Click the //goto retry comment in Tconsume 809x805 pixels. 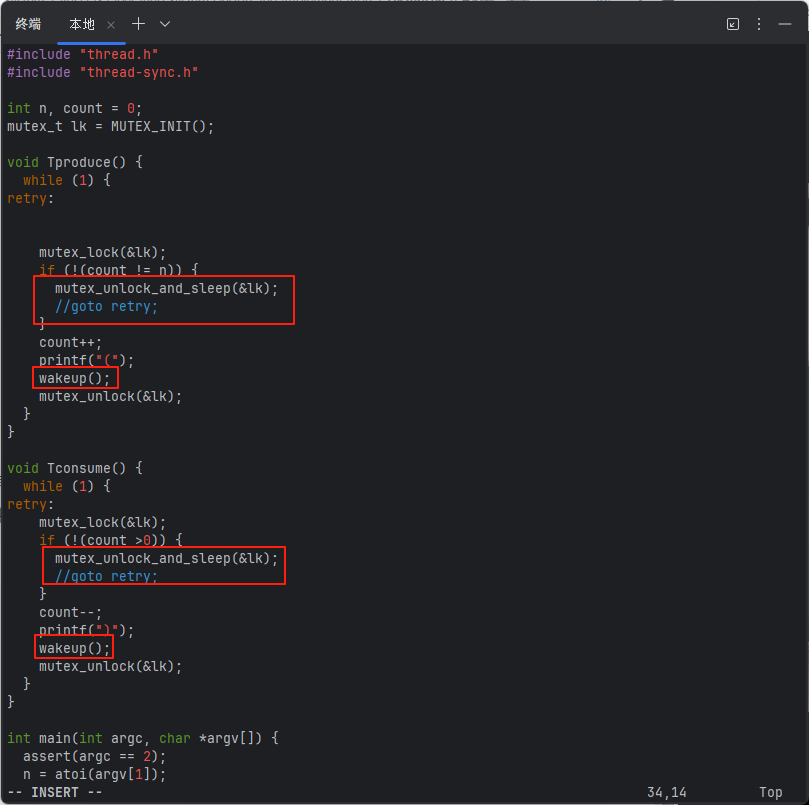[106, 576]
